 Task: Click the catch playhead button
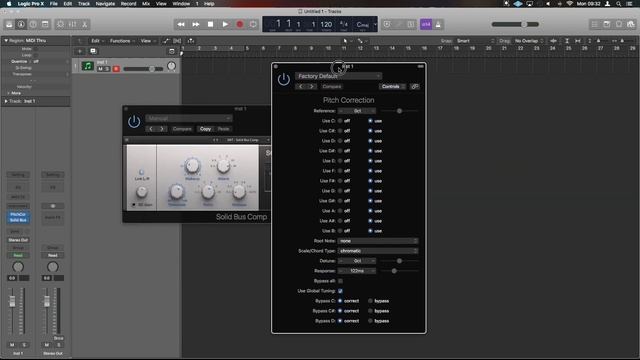[191, 41]
